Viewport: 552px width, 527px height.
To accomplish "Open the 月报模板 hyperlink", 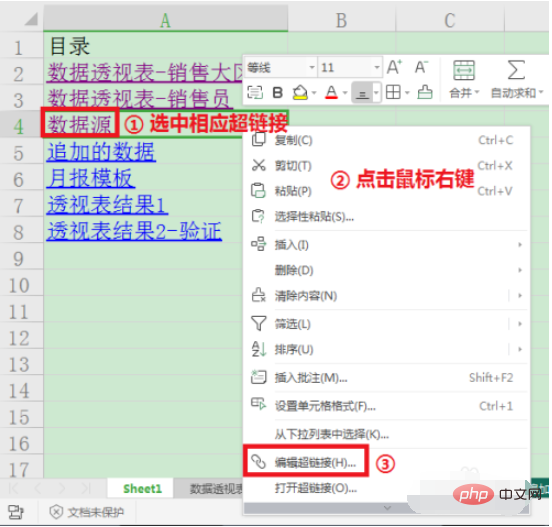I will coord(90,178).
